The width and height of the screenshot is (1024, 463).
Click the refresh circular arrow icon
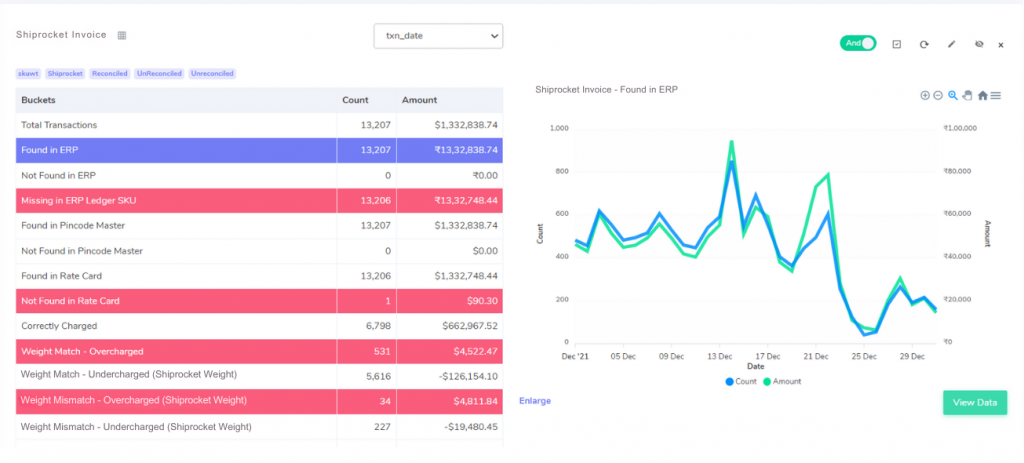click(924, 44)
